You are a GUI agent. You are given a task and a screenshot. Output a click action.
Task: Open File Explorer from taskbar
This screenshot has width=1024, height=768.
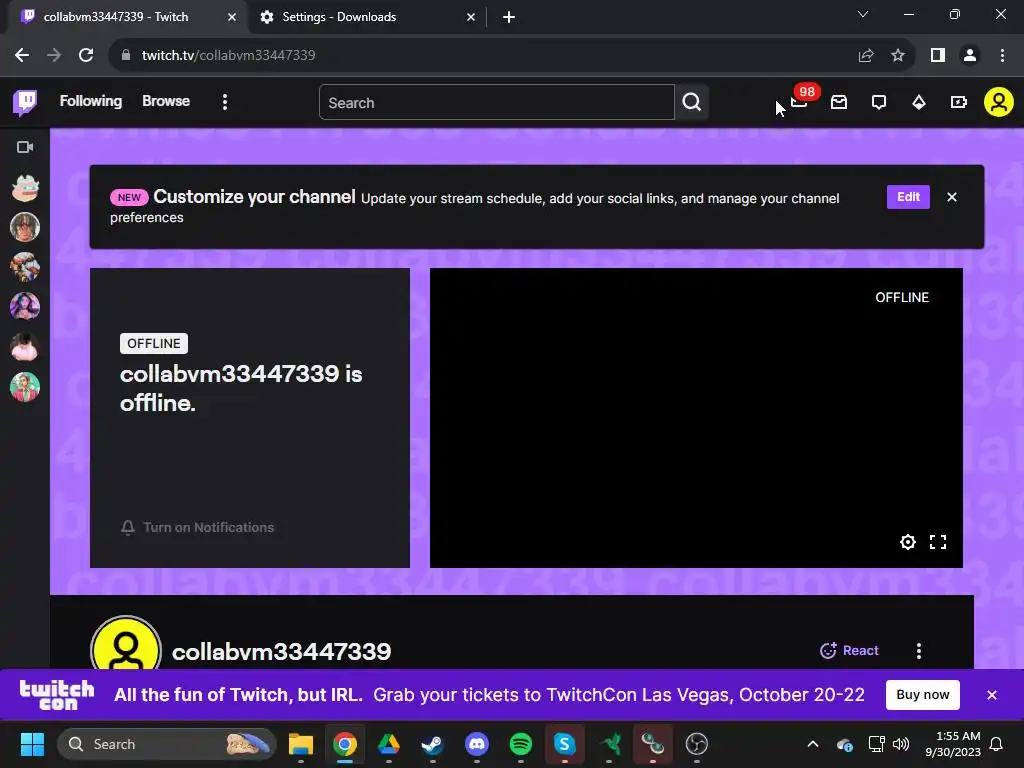301,744
